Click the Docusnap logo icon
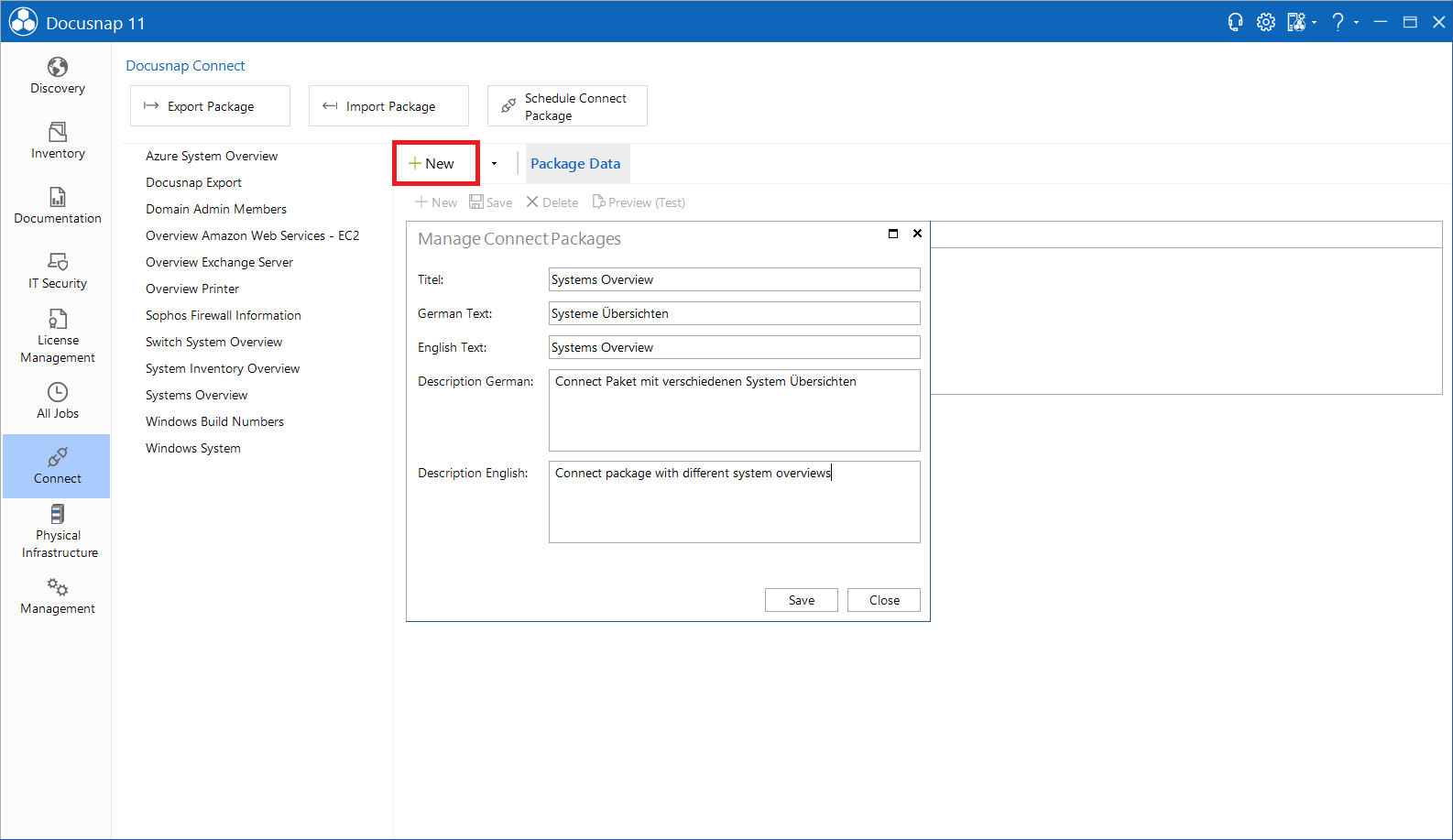Screen dimensions: 1453x840 (x=23, y=22)
